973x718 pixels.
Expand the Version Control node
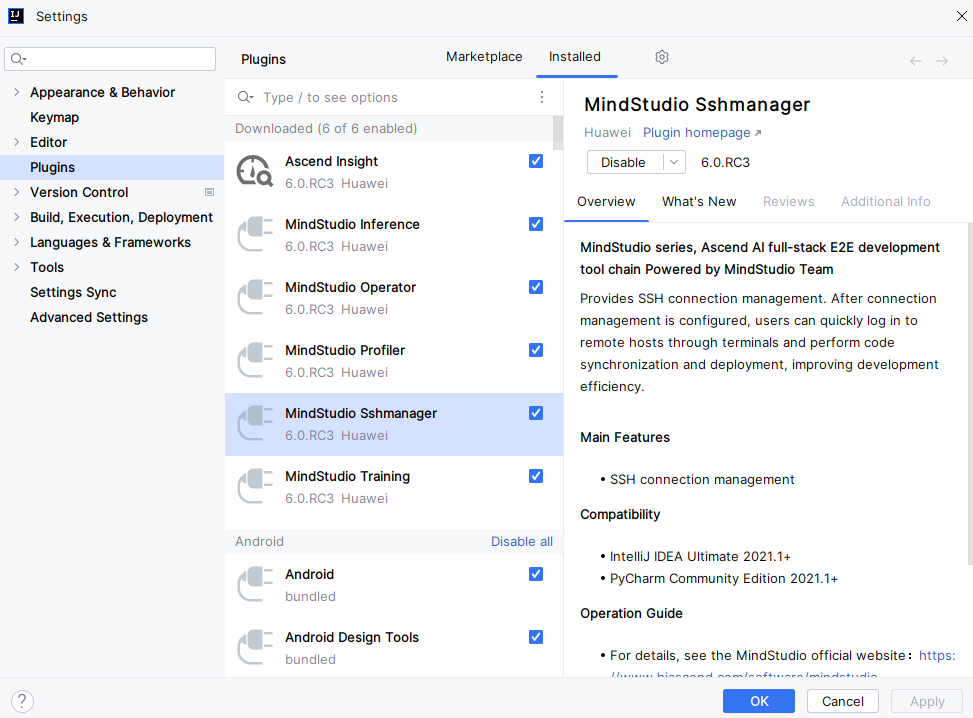tap(17, 192)
